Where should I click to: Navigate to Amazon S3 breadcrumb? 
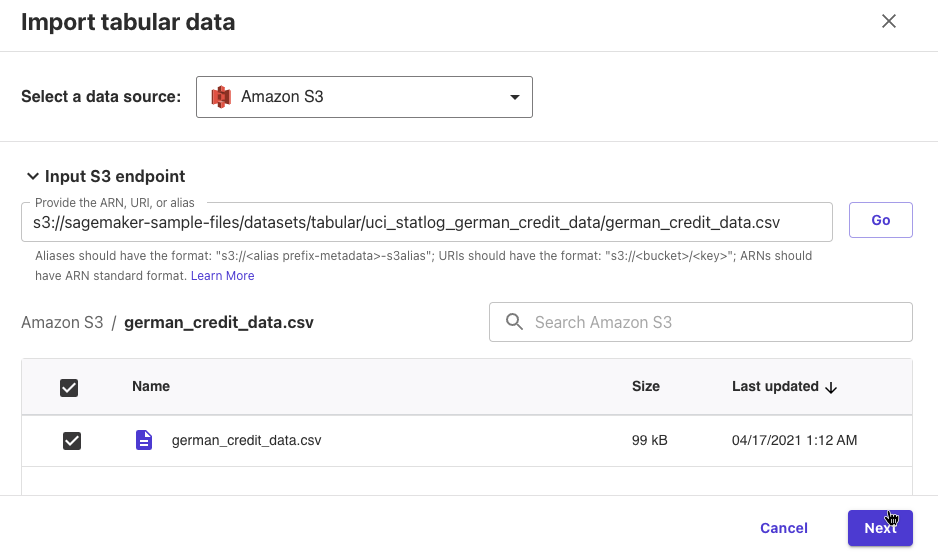point(62,322)
